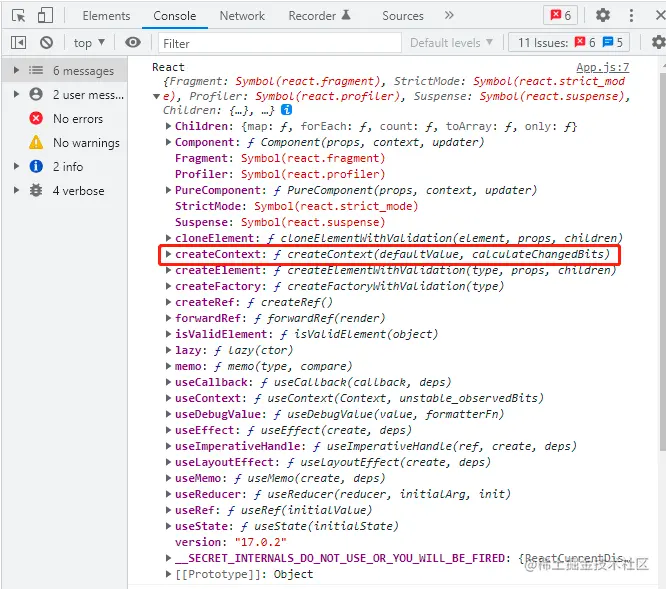Expand the useMemo property
Viewport: 666px width, 589px height.
pyautogui.click(x=168, y=478)
